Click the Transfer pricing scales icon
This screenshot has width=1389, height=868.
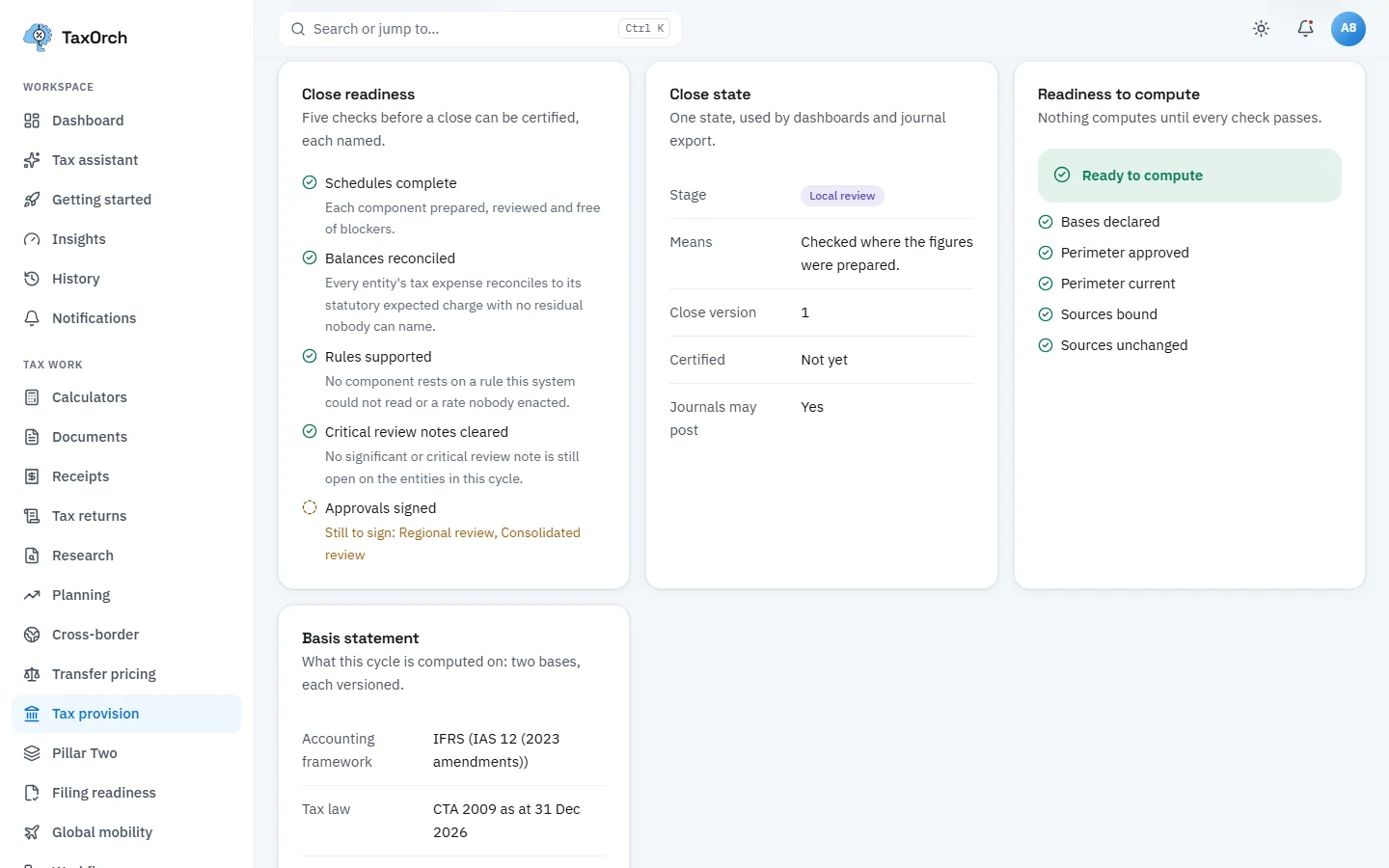point(32,674)
